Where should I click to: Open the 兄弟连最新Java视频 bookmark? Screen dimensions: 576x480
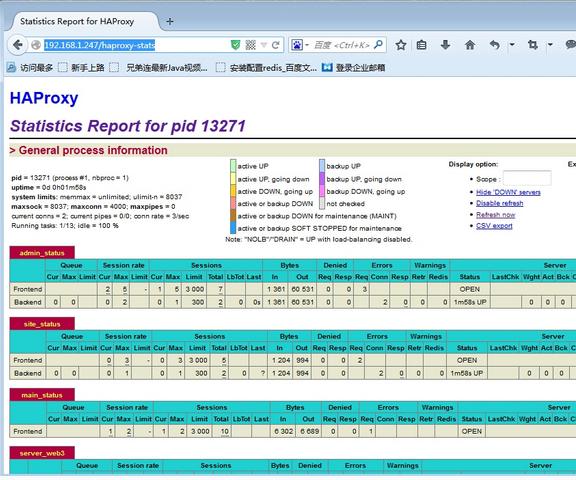coord(159,68)
